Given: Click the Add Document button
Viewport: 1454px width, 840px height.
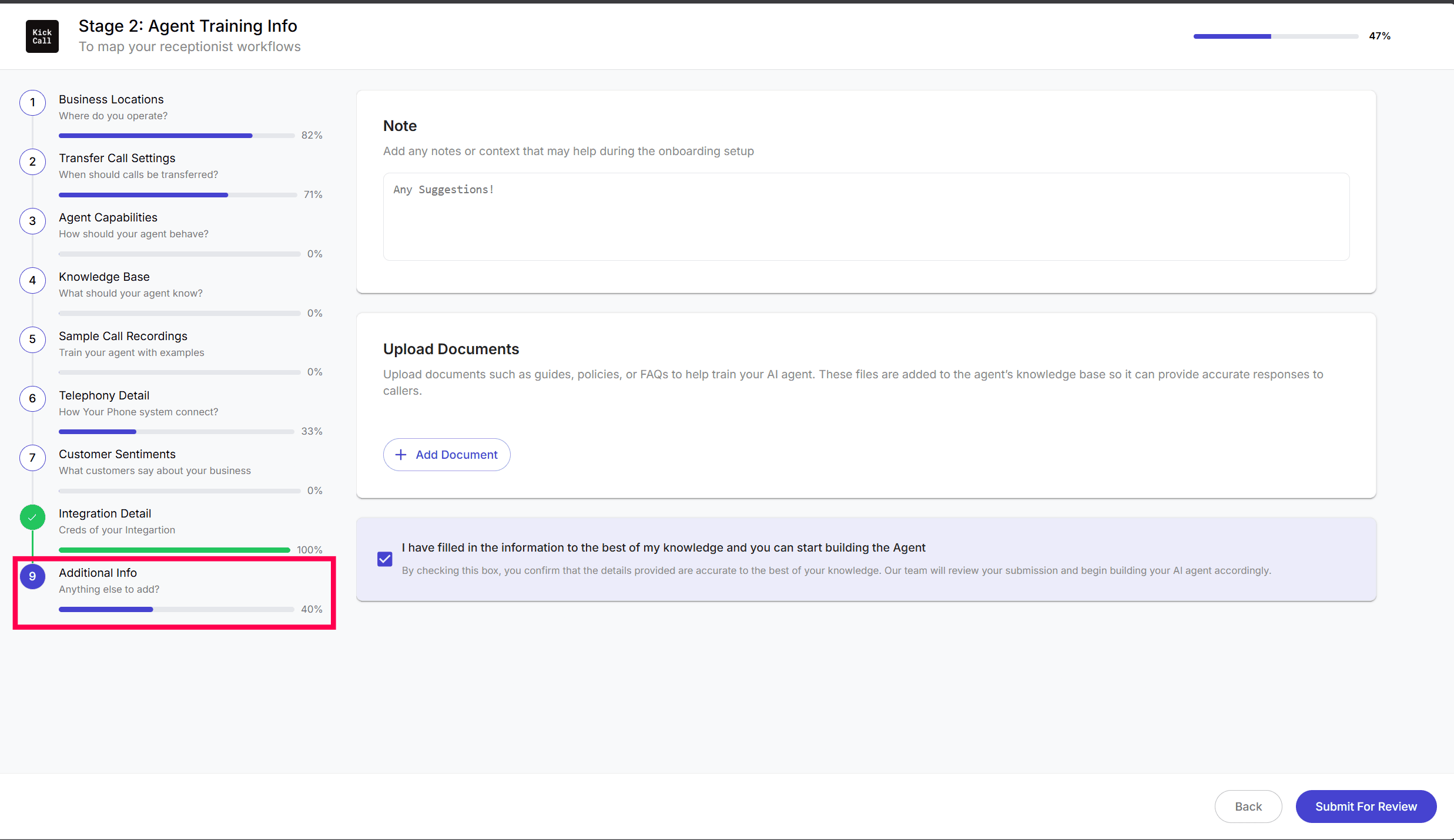Looking at the screenshot, I should (447, 455).
